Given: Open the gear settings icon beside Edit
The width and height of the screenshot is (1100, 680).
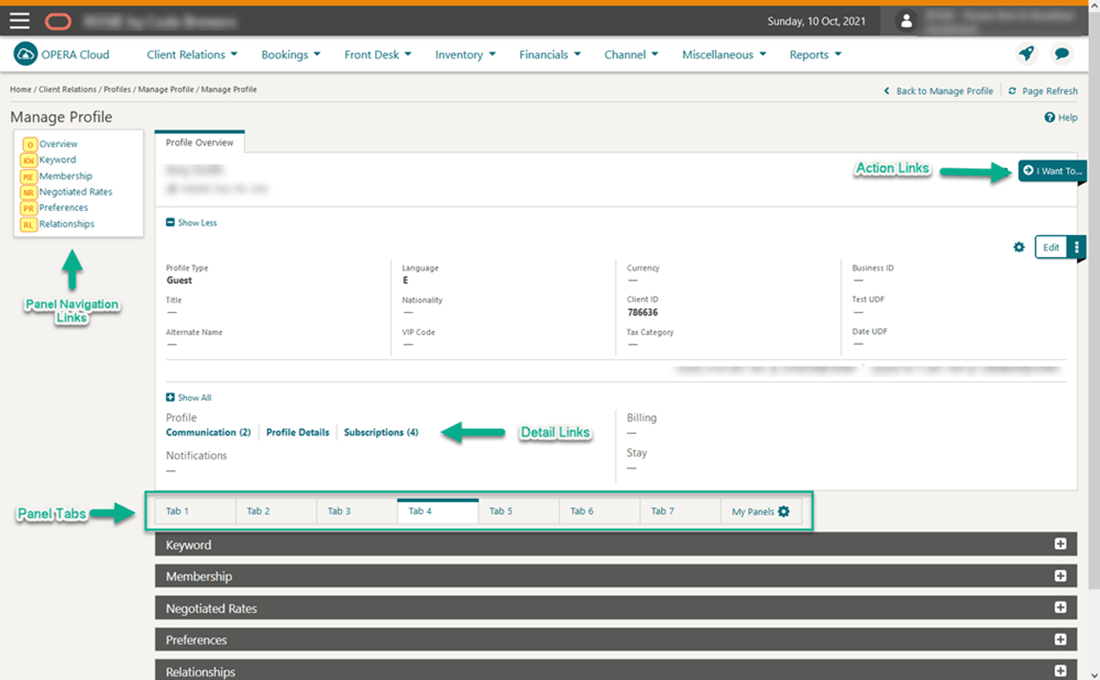Looking at the screenshot, I should [1019, 247].
